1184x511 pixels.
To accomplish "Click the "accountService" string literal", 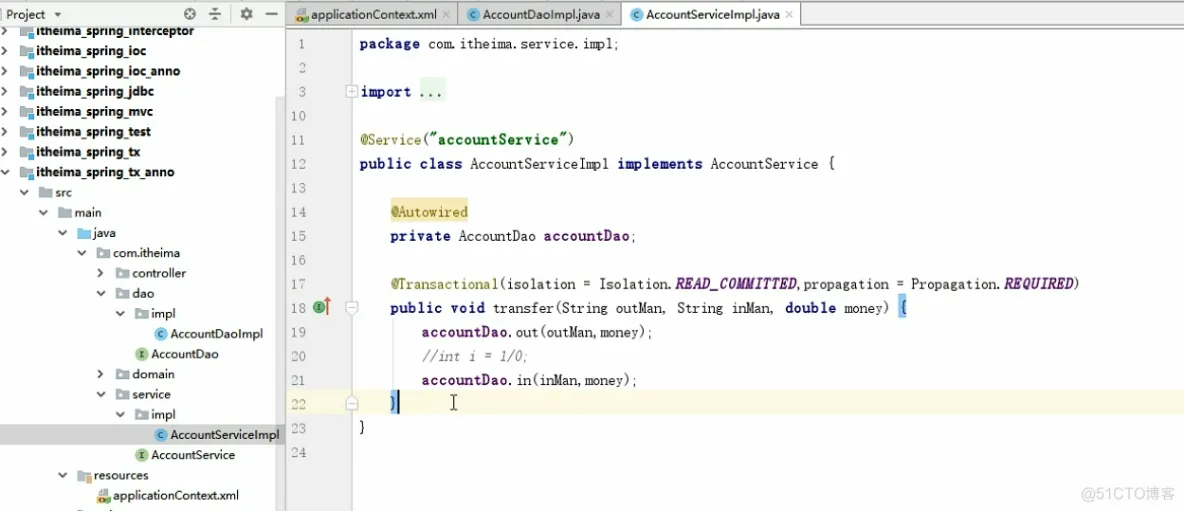I will [x=498, y=140].
